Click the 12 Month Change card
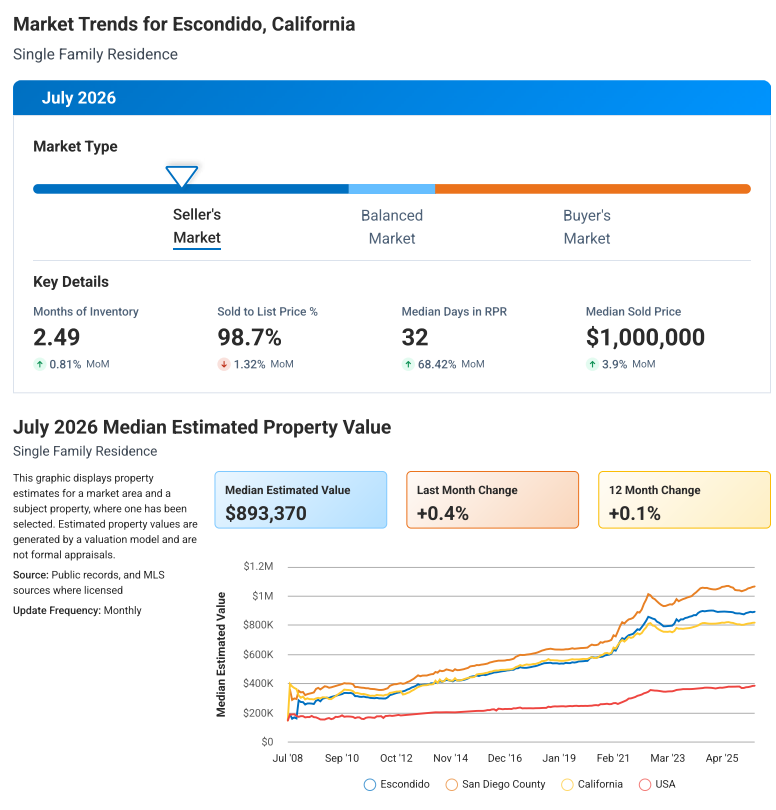The image size is (776, 810). tap(684, 500)
